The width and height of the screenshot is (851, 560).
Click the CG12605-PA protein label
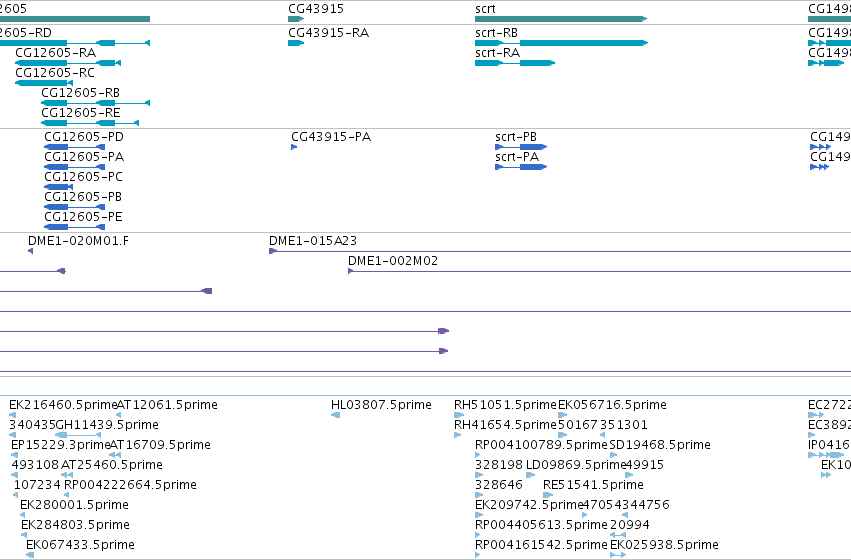click(84, 157)
